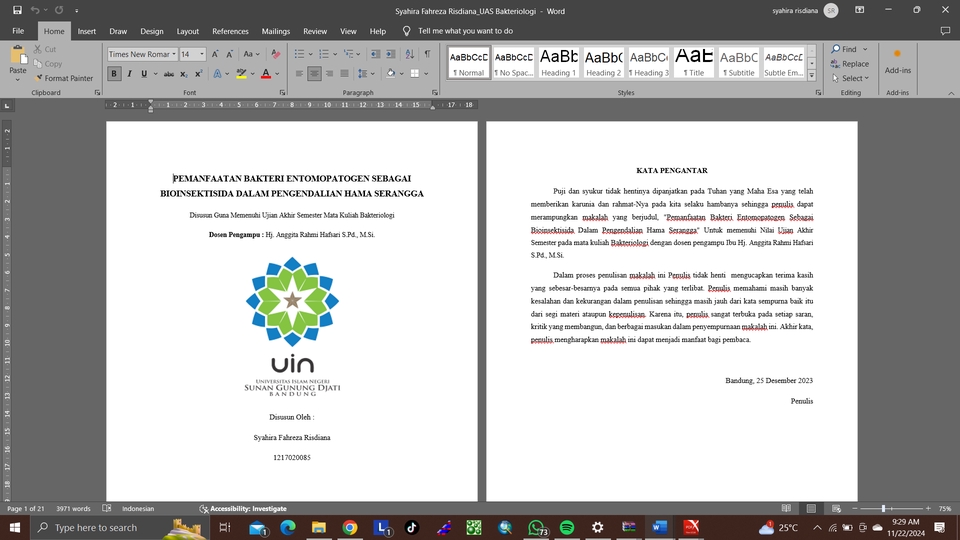Image resolution: width=960 pixels, height=540 pixels.
Task: Increase font size with grow icon
Action: pyautogui.click(x=215, y=54)
